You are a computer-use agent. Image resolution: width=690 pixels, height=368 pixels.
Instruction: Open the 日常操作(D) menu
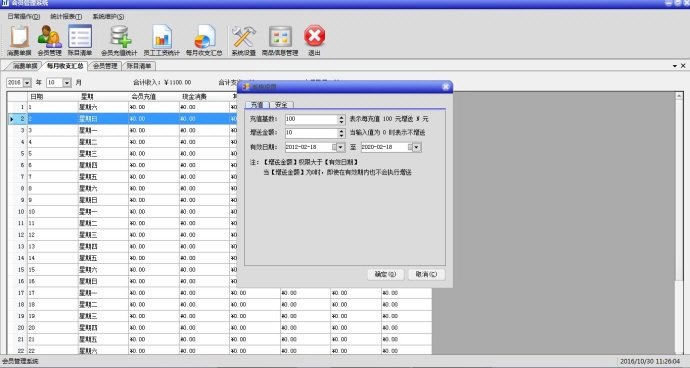[24, 16]
